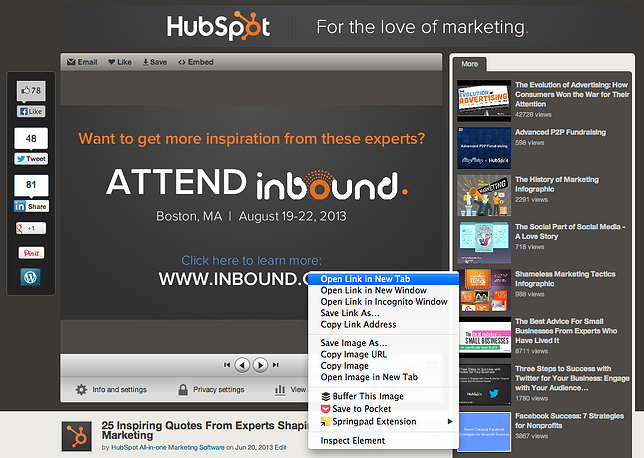The height and width of the screenshot is (458, 644).
Task: Click the Email button above the slide
Action: pyautogui.click(x=82, y=62)
